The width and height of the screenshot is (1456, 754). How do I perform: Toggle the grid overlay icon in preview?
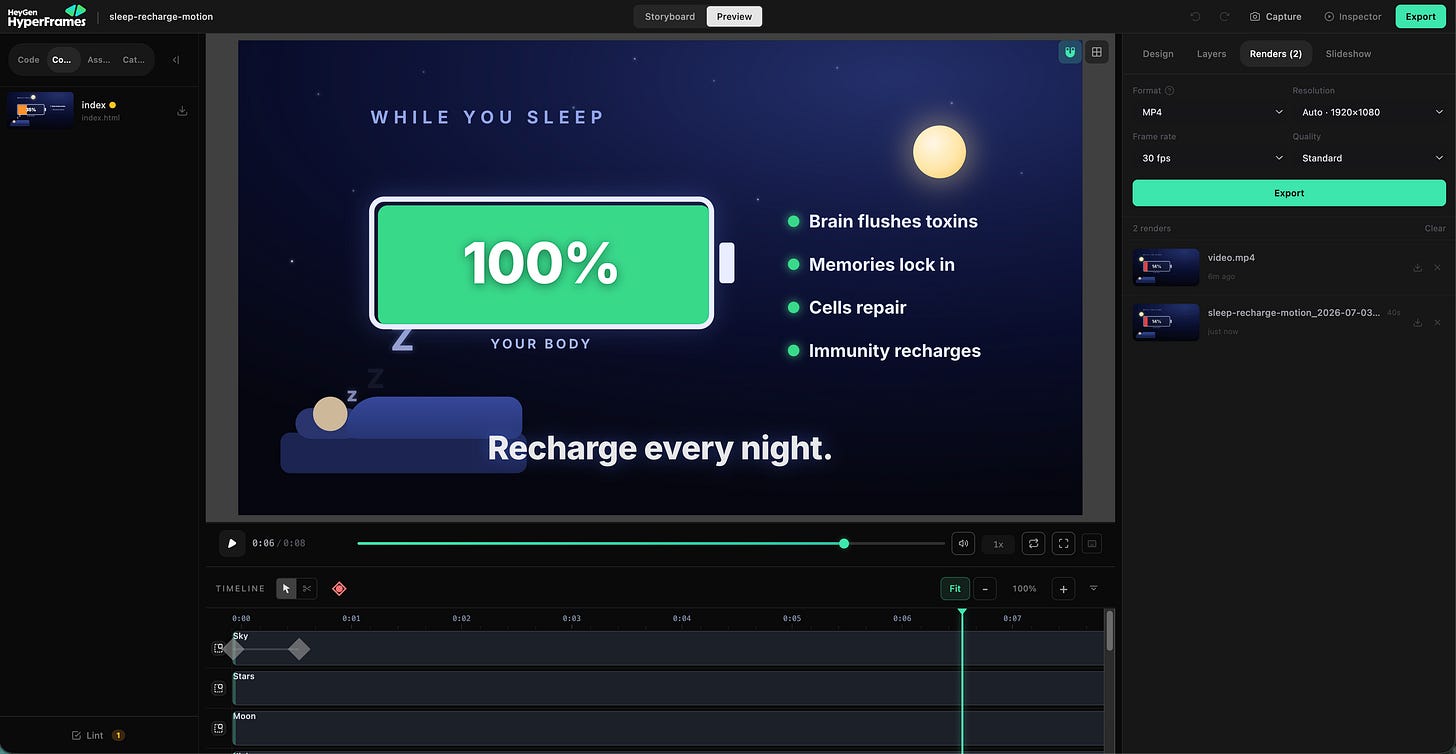pos(1097,52)
